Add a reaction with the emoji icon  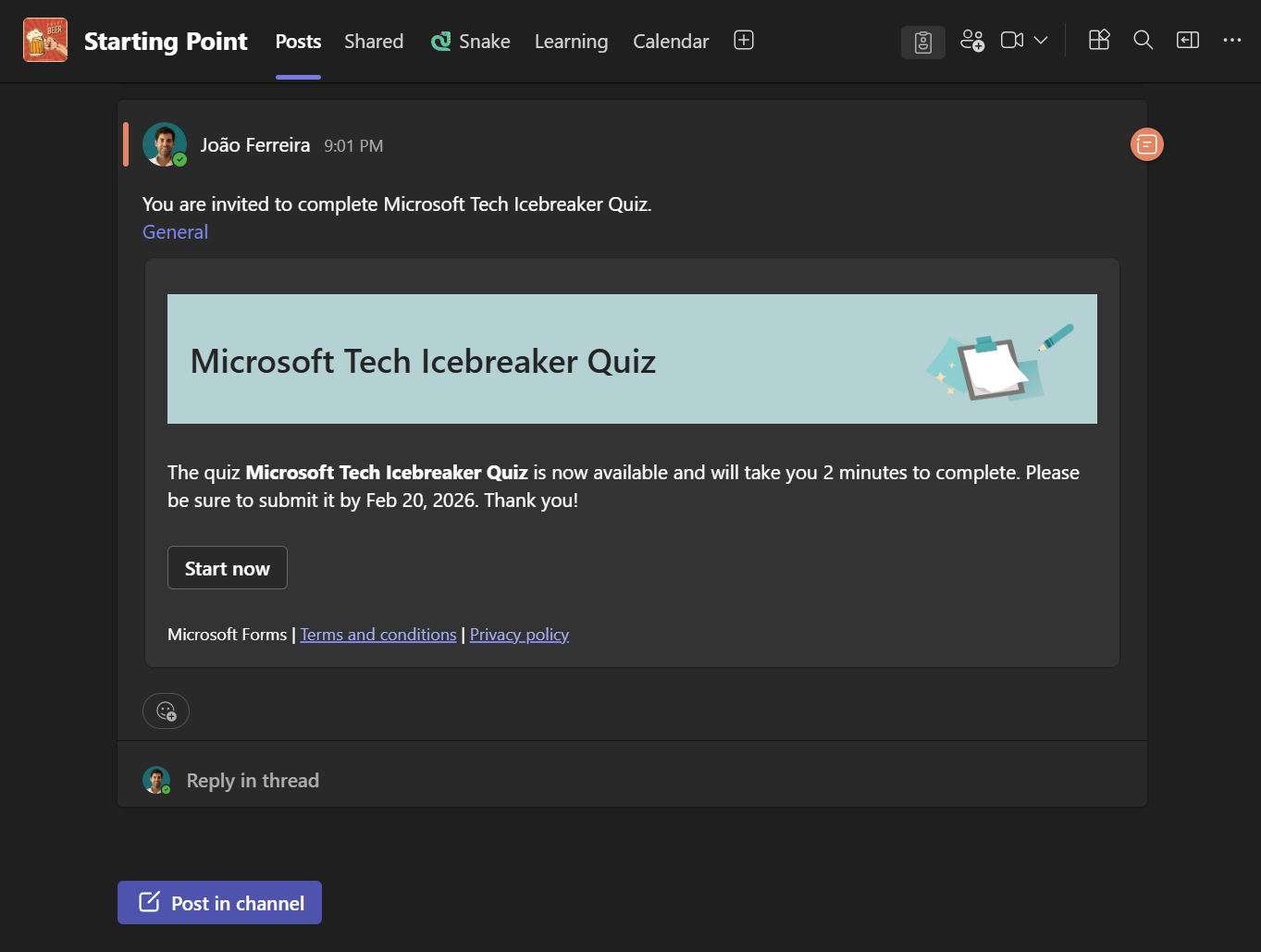166,711
